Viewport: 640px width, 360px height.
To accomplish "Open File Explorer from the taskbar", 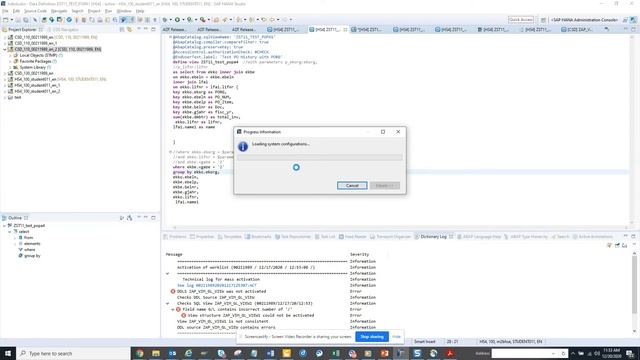I will pos(156,353).
